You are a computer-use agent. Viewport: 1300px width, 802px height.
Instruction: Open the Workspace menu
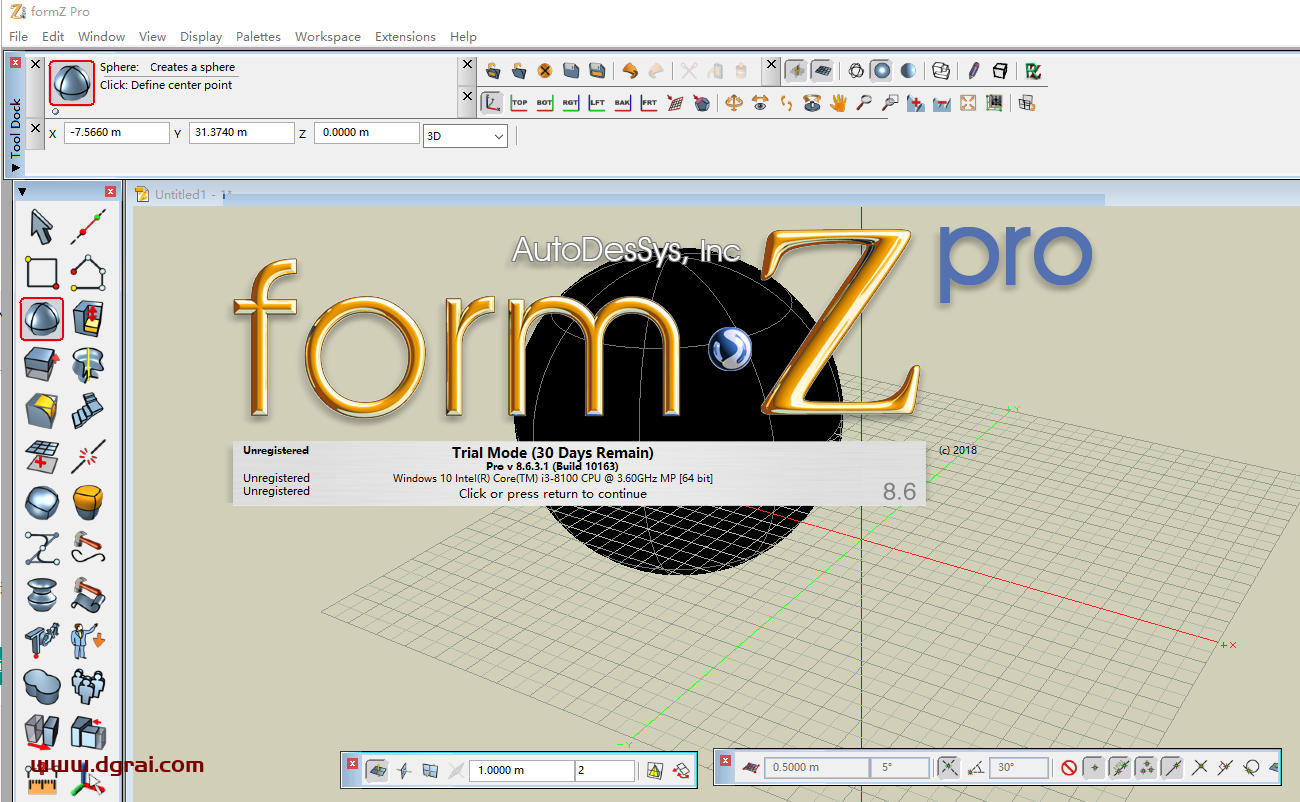(x=328, y=36)
